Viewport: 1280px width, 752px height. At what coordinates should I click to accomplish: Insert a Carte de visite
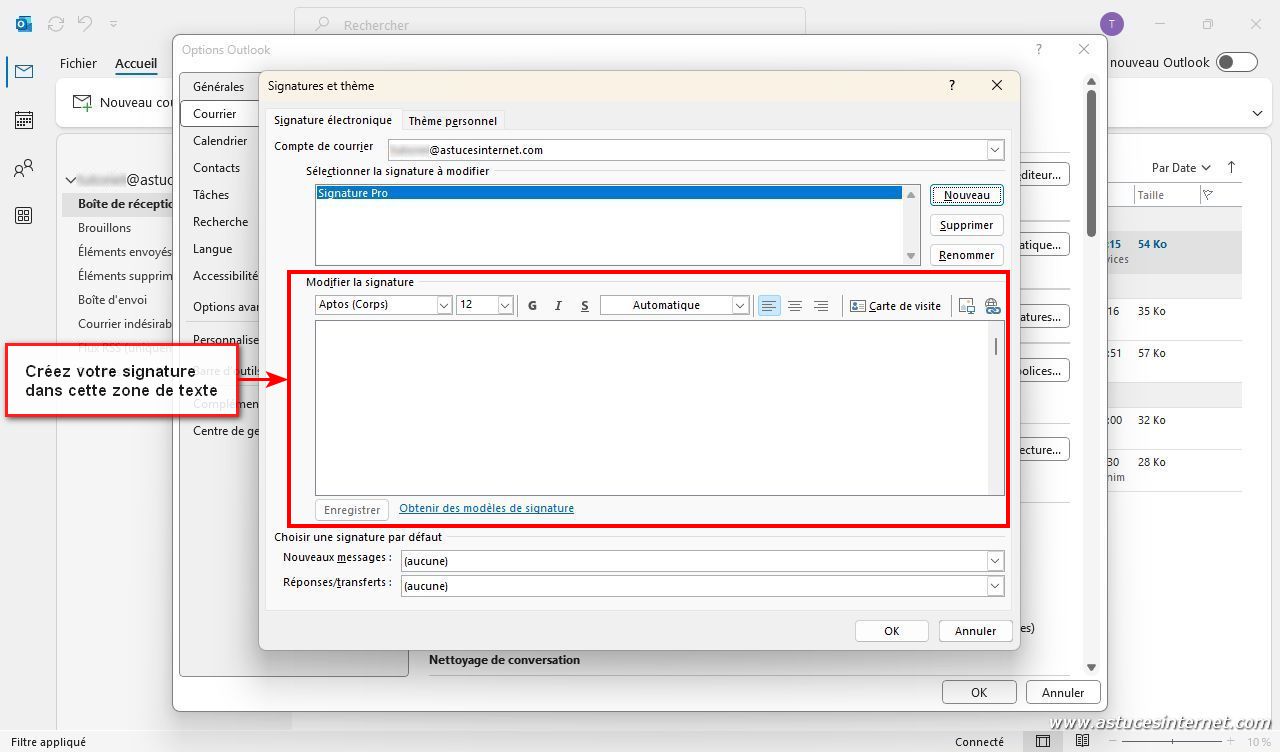[x=895, y=306]
